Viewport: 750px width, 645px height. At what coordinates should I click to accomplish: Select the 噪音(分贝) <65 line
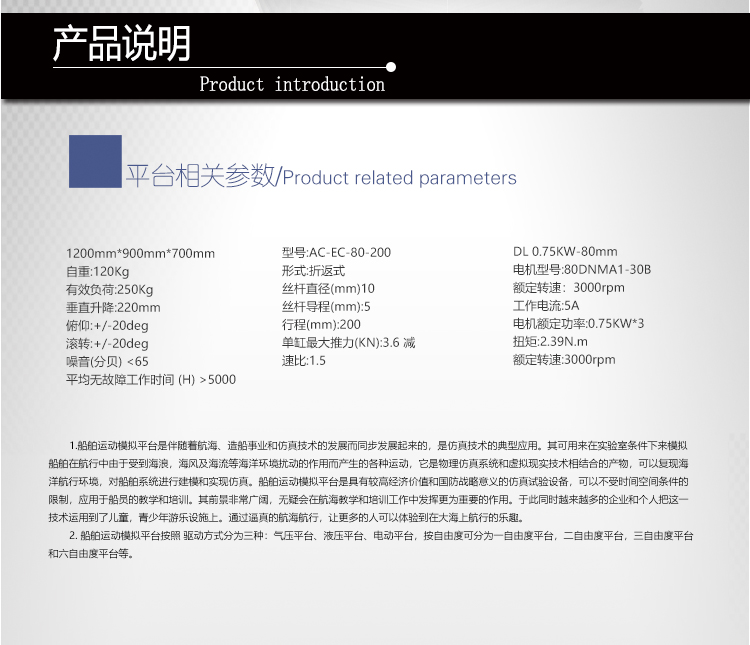pyautogui.click(x=107, y=361)
